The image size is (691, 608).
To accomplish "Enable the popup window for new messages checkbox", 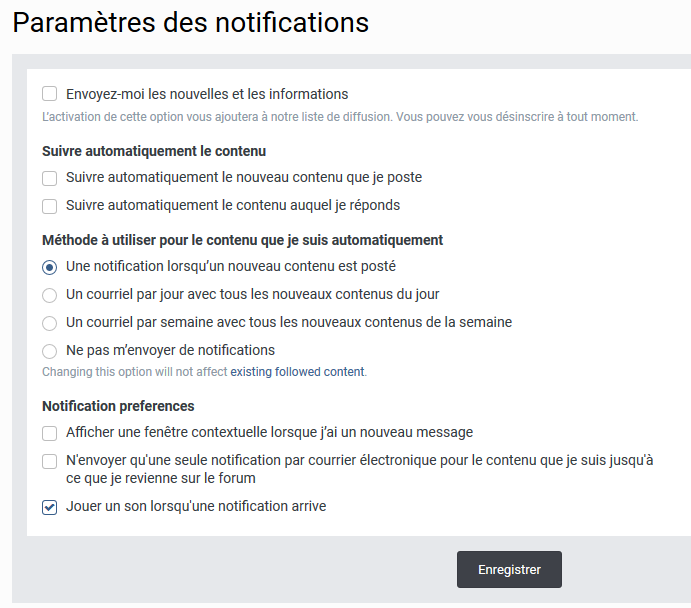I will (x=50, y=433).
